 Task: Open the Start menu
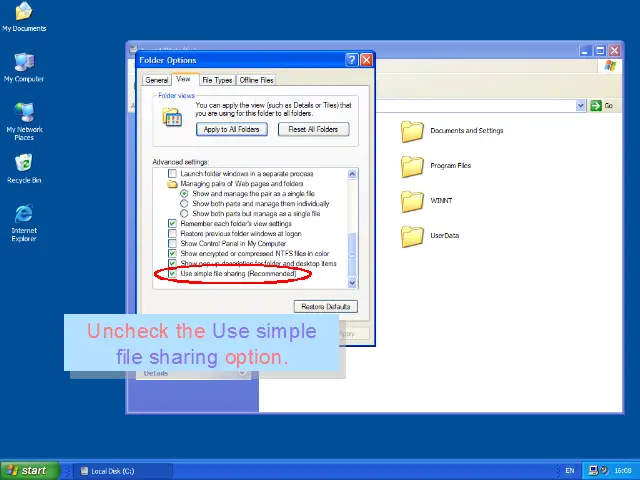[30, 470]
